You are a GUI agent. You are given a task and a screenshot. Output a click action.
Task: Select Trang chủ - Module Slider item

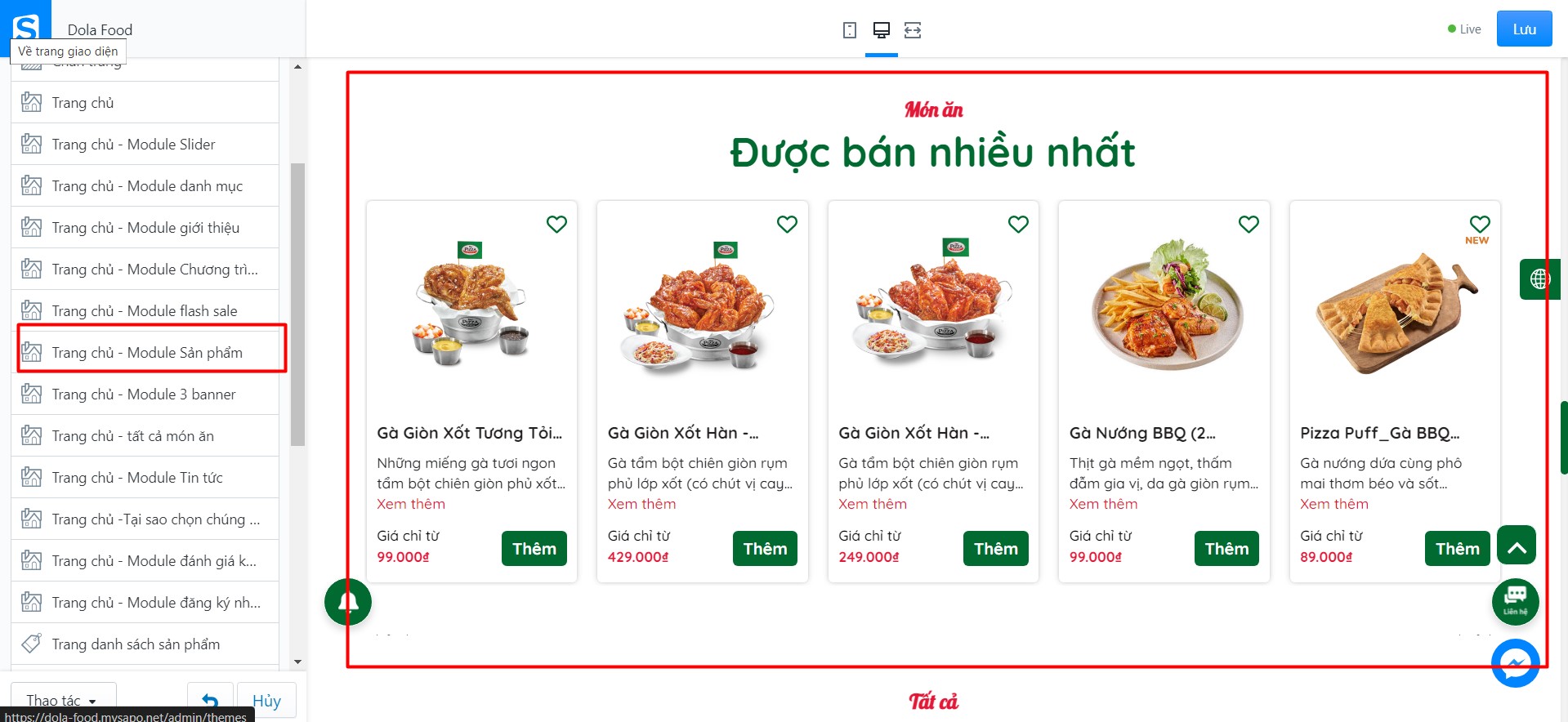(145, 145)
